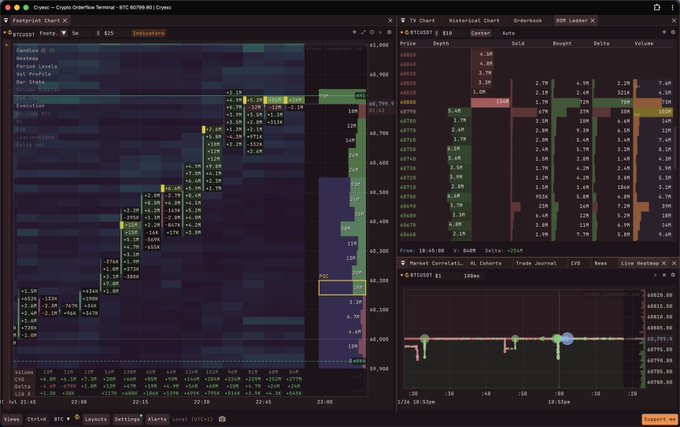The image size is (680, 427).
Task: Toggle the Liquidations indicator
Action: (x=35, y=137)
